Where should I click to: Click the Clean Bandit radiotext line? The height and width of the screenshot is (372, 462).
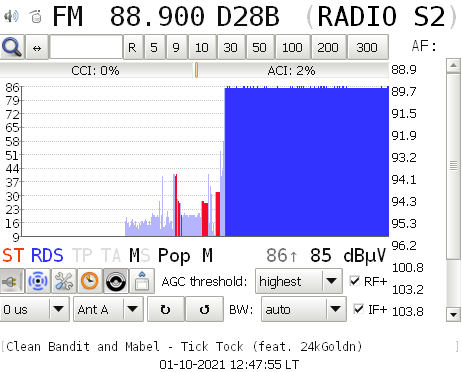pos(184,347)
